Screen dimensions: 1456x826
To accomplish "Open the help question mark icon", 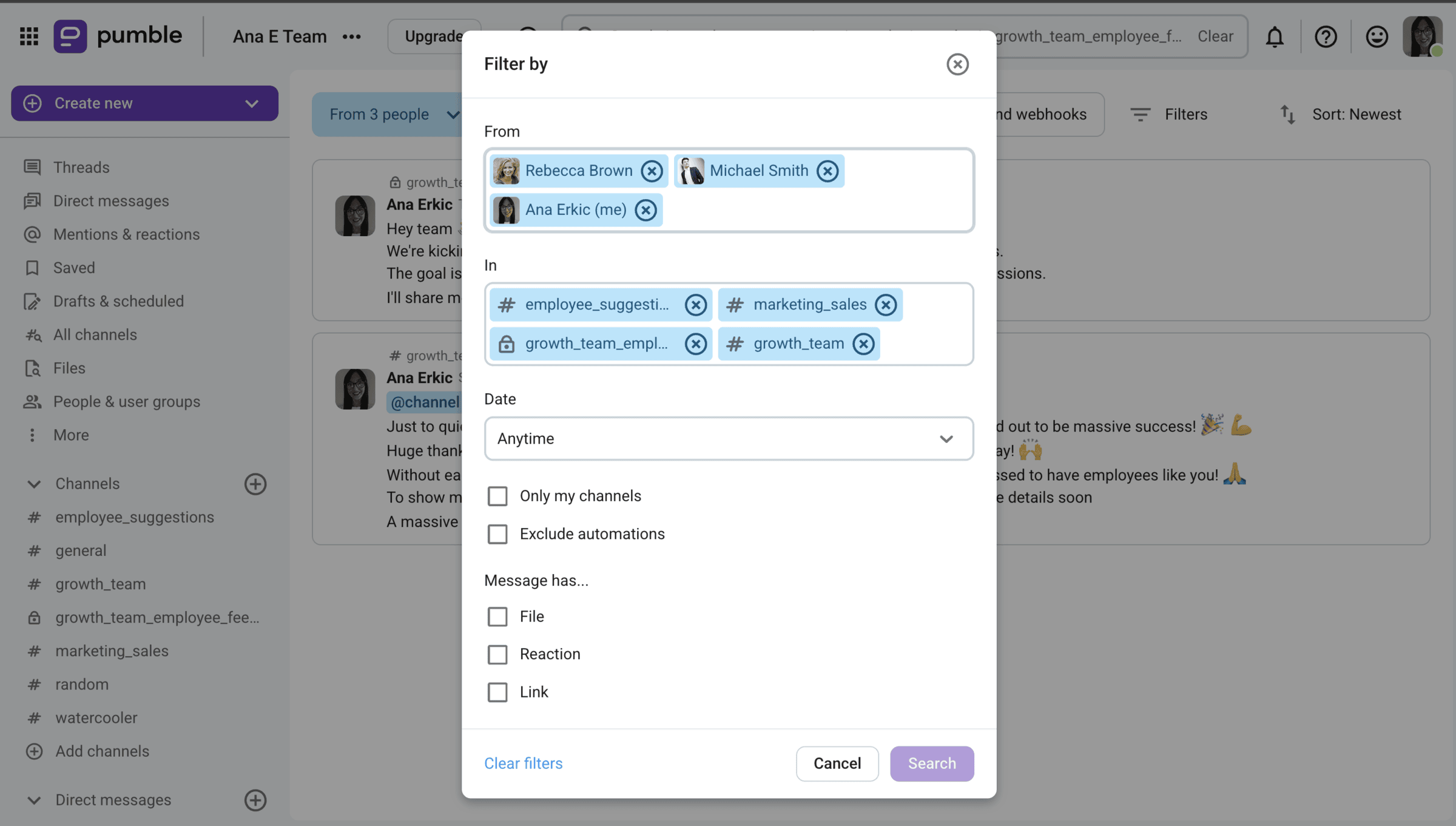I will (1326, 36).
